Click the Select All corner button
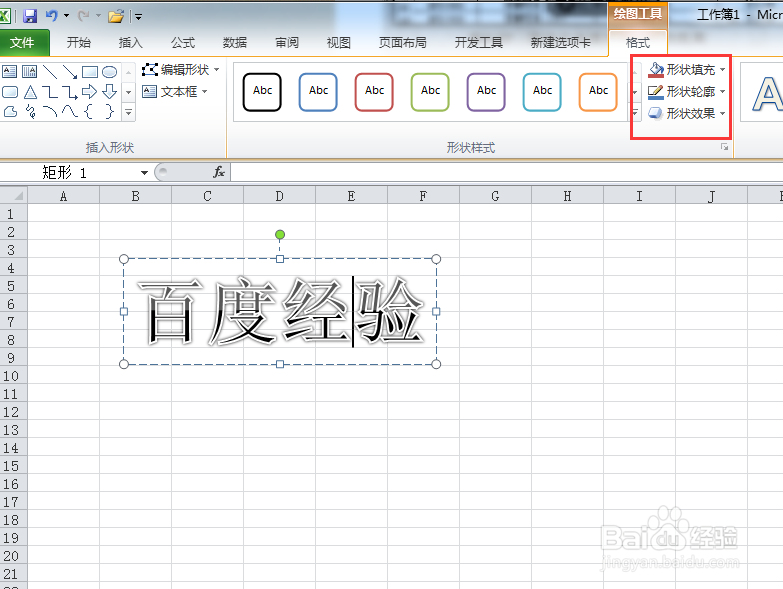783x589 pixels. (x=13, y=195)
